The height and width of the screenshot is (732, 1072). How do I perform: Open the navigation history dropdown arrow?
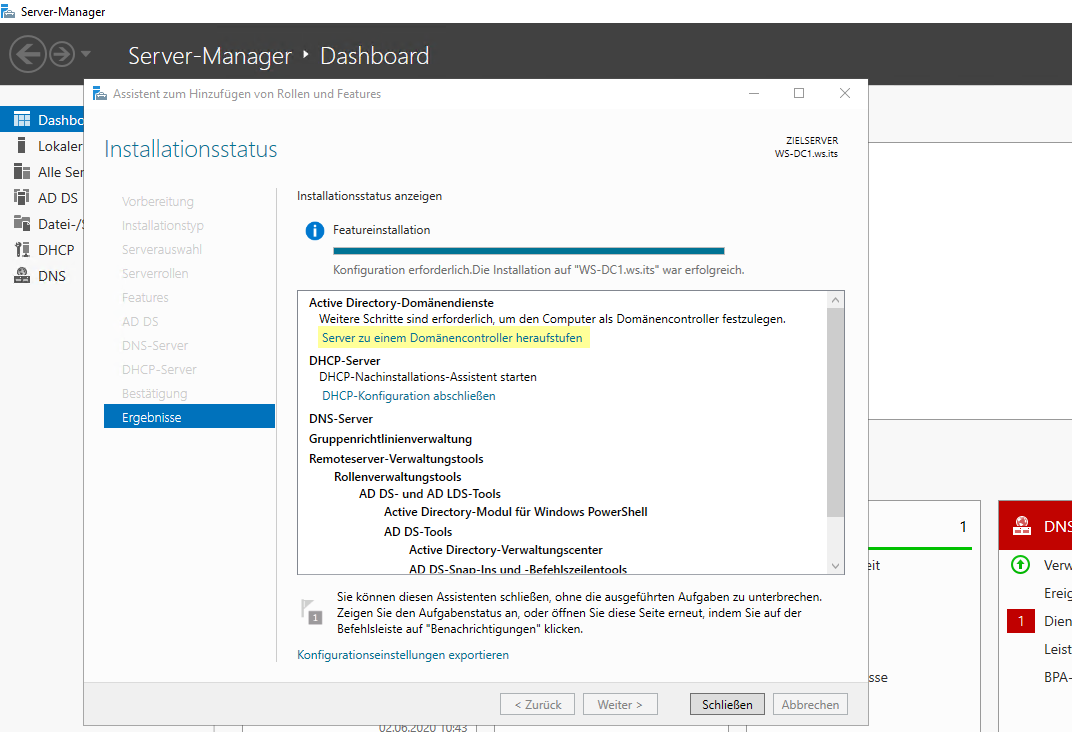point(85,53)
